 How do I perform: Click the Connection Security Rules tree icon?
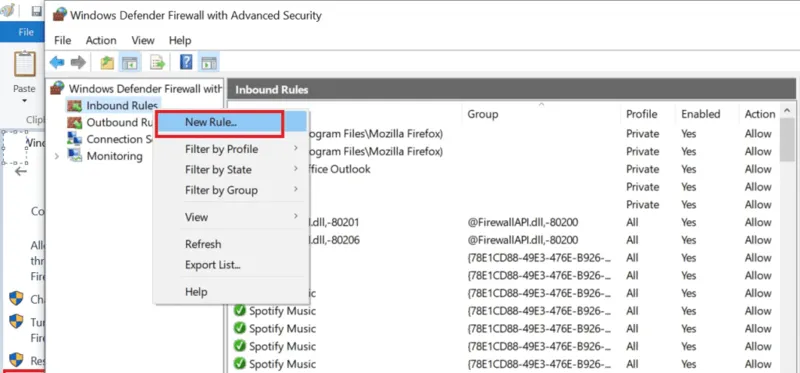pos(74,139)
